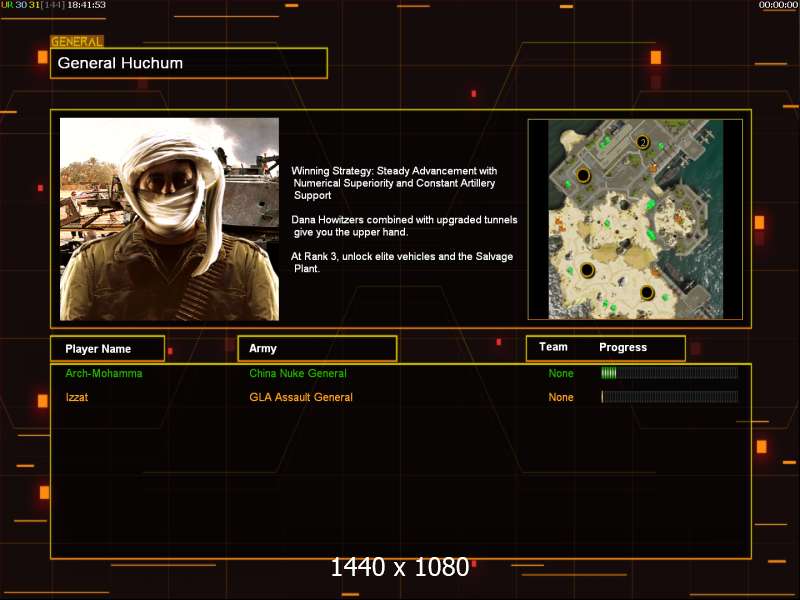This screenshot has width=800, height=600.
Task: Click Arch-Mohamma's loading progress bar
Action: pyautogui.click(x=669, y=373)
